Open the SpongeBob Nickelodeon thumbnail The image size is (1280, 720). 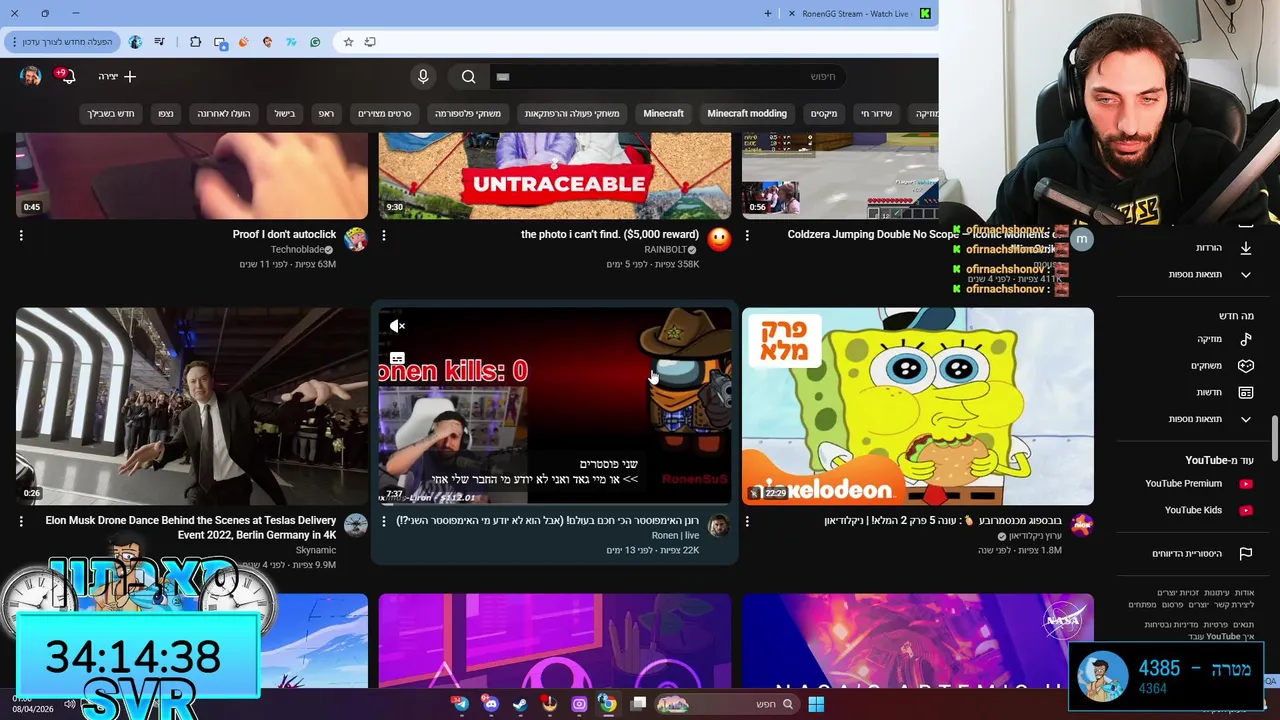pos(918,406)
